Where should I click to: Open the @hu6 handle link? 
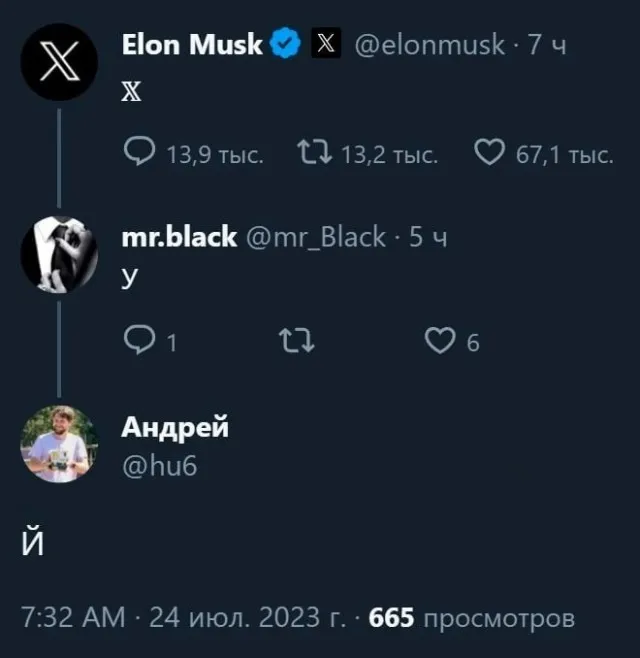(x=159, y=463)
